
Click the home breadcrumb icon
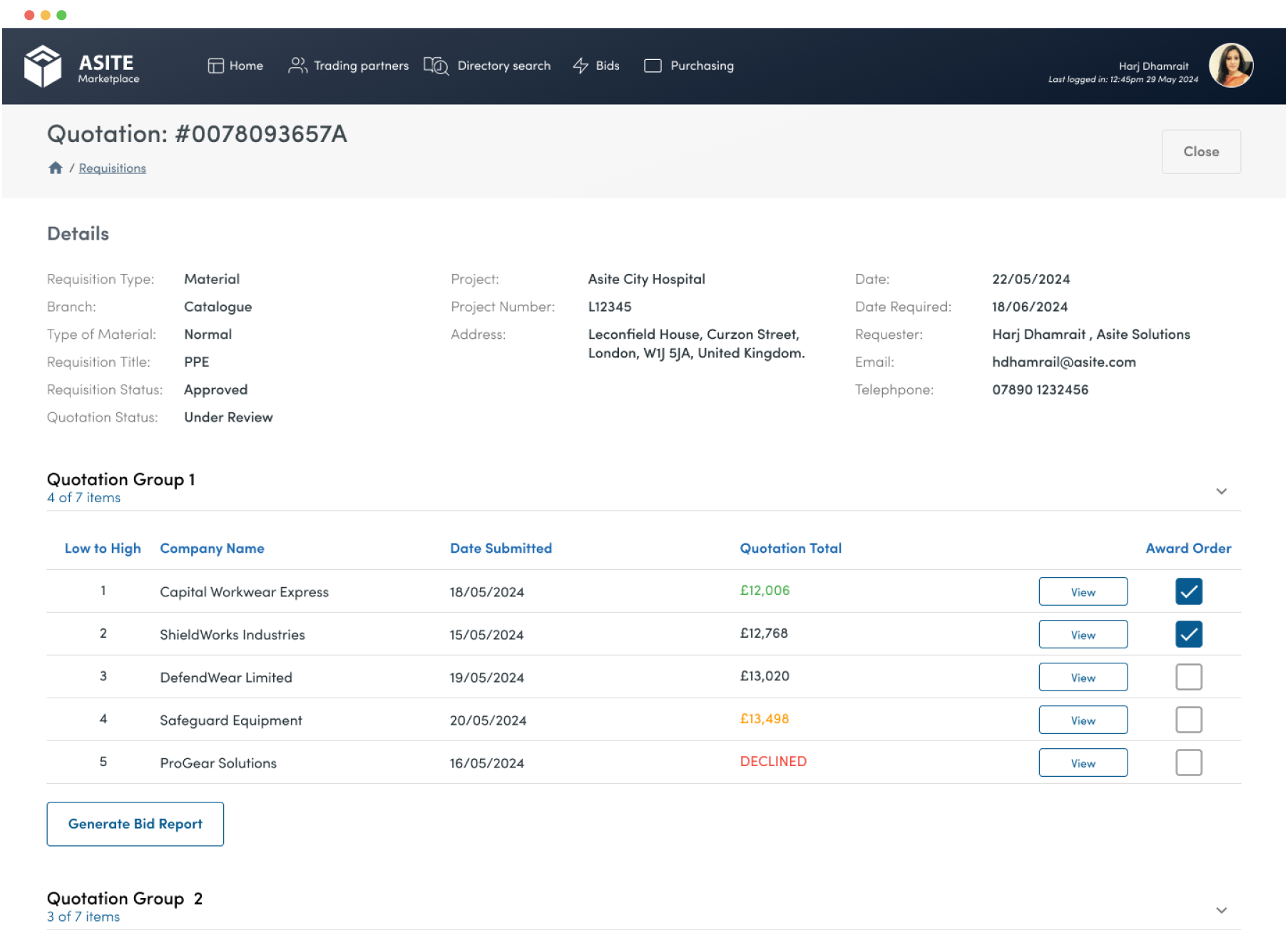point(55,168)
